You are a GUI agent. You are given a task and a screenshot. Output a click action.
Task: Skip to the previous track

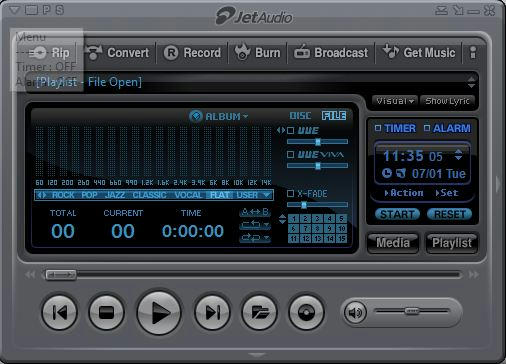pos(60,313)
